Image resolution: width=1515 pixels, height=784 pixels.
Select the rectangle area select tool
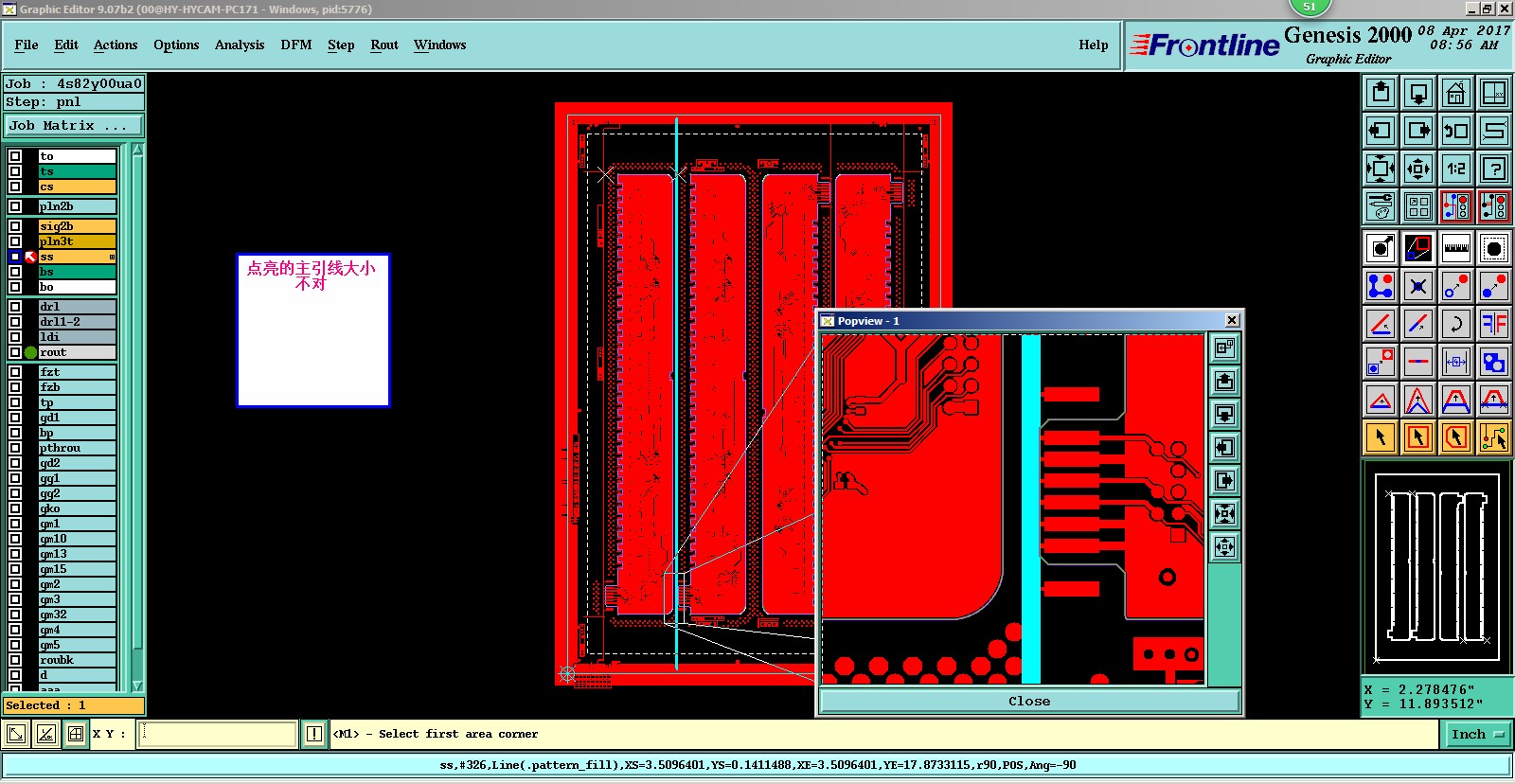click(x=1418, y=437)
